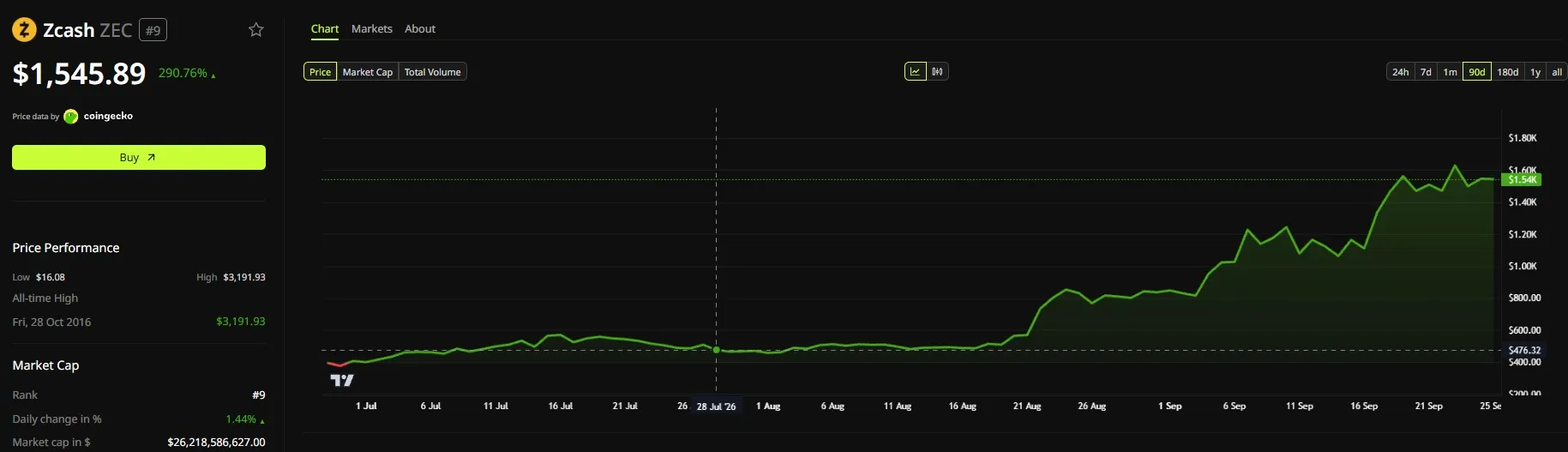The height and width of the screenshot is (452, 1568).
Task: Set chart range to 180d
Action: coord(1508,72)
